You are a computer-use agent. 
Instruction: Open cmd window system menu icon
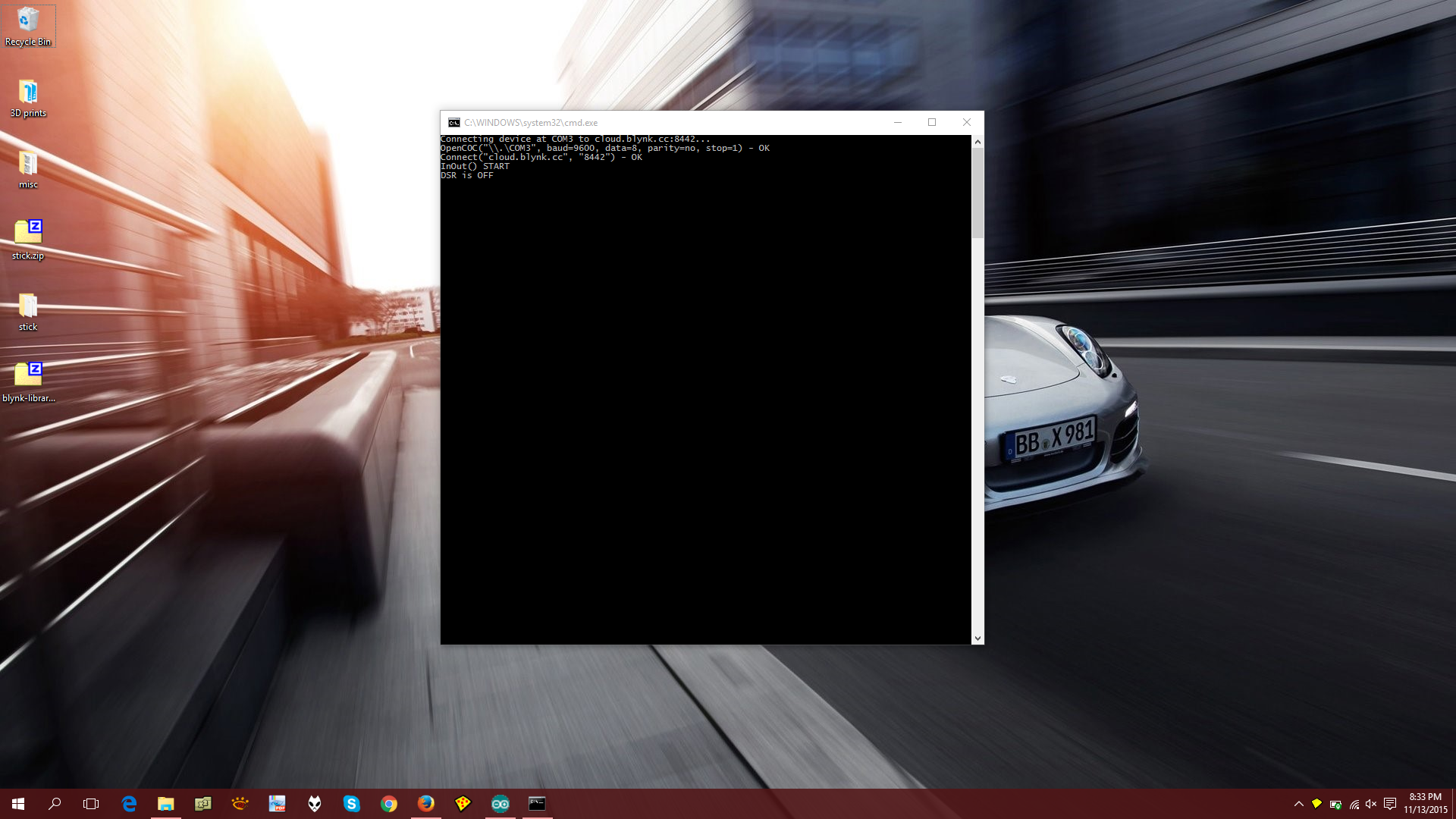coord(453,123)
